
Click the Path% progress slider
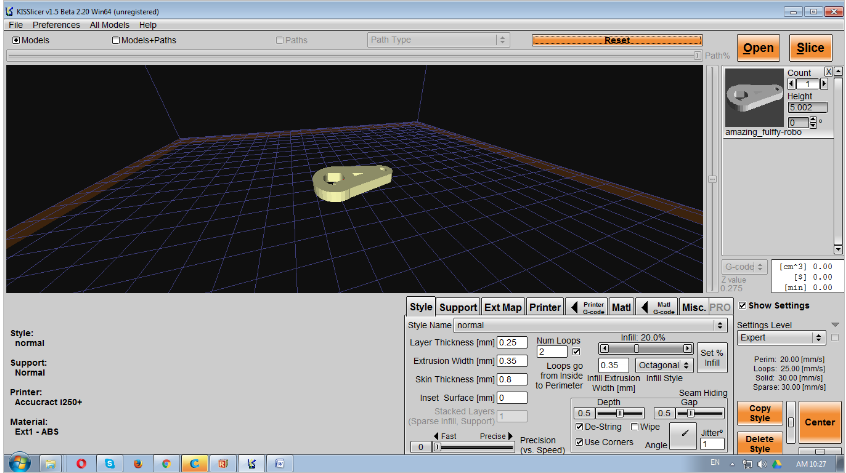354,56
